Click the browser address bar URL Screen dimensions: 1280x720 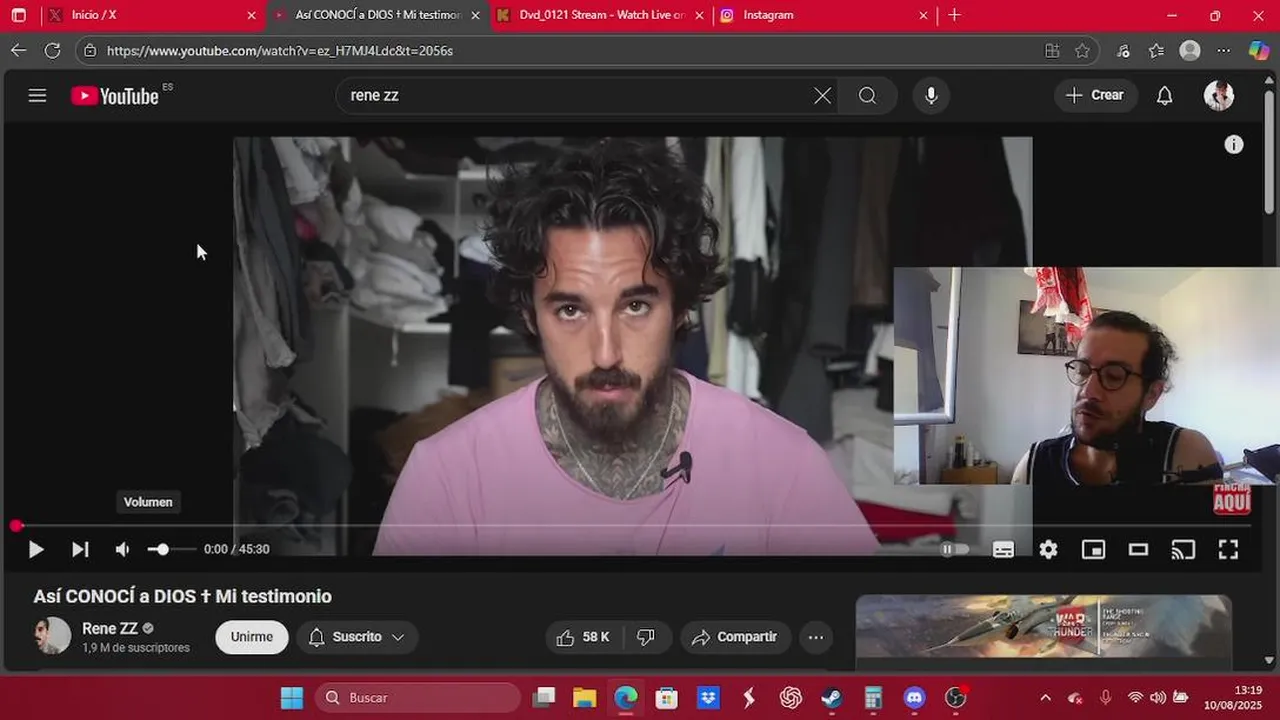280,50
